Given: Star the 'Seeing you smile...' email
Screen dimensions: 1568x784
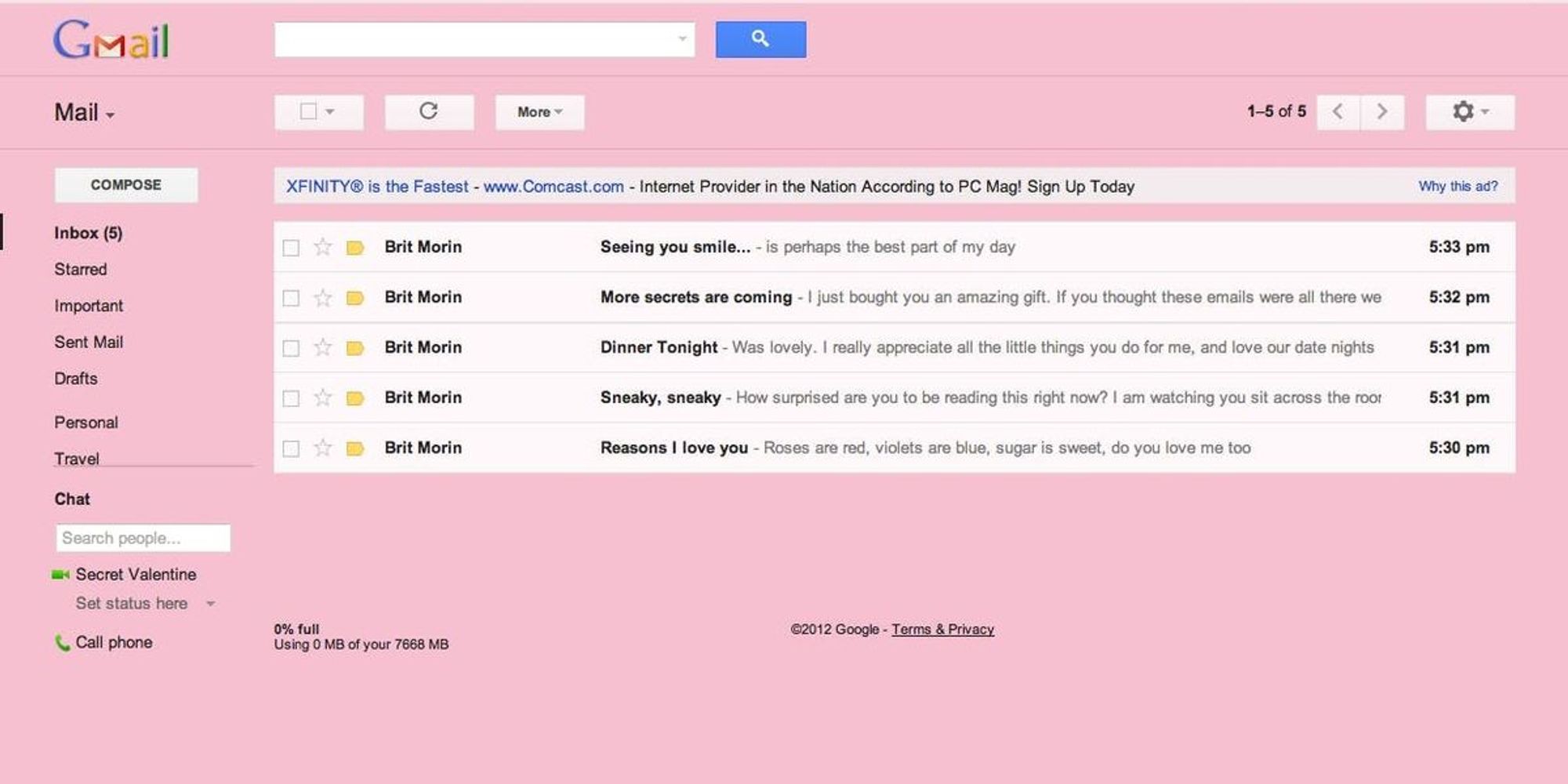Looking at the screenshot, I should click(x=322, y=247).
